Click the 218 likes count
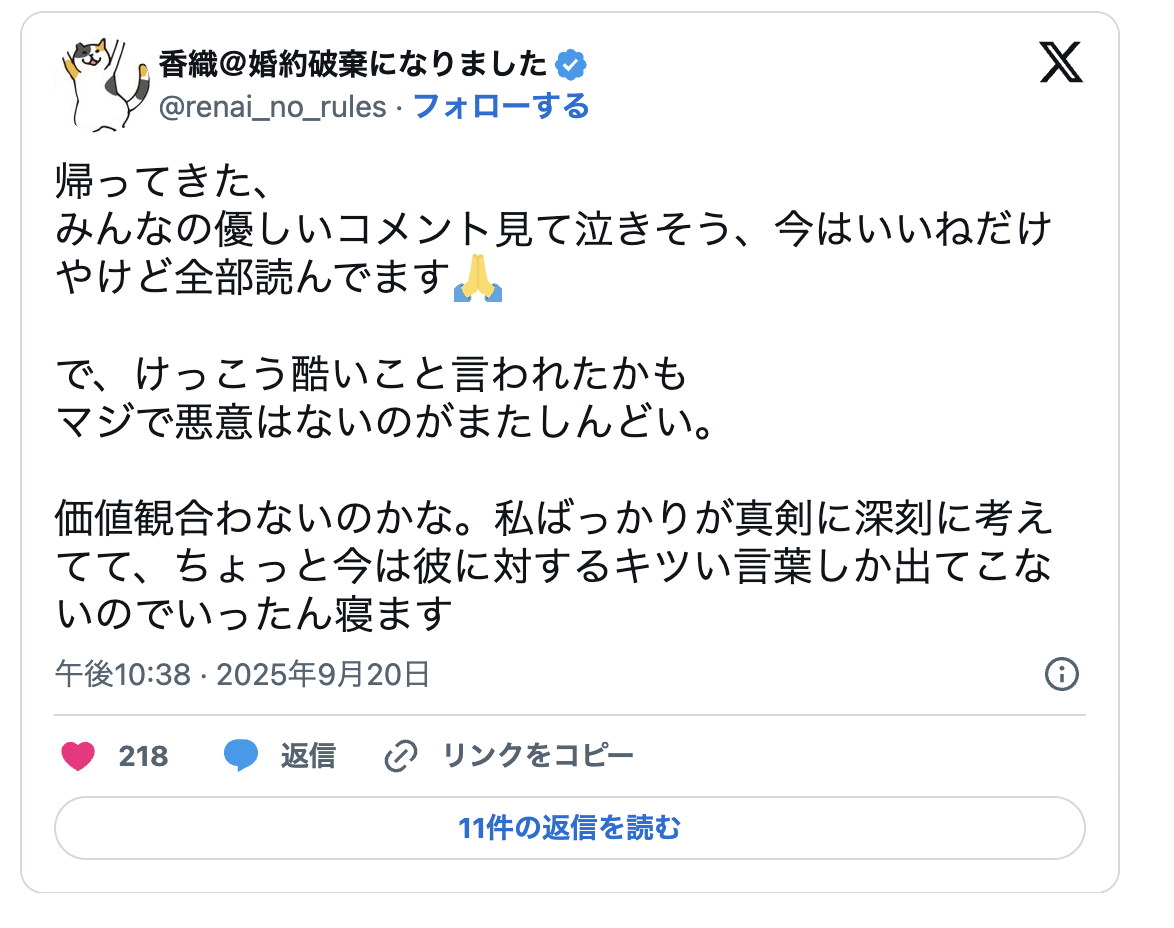This screenshot has width=1174, height=928. click(x=143, y=756)
